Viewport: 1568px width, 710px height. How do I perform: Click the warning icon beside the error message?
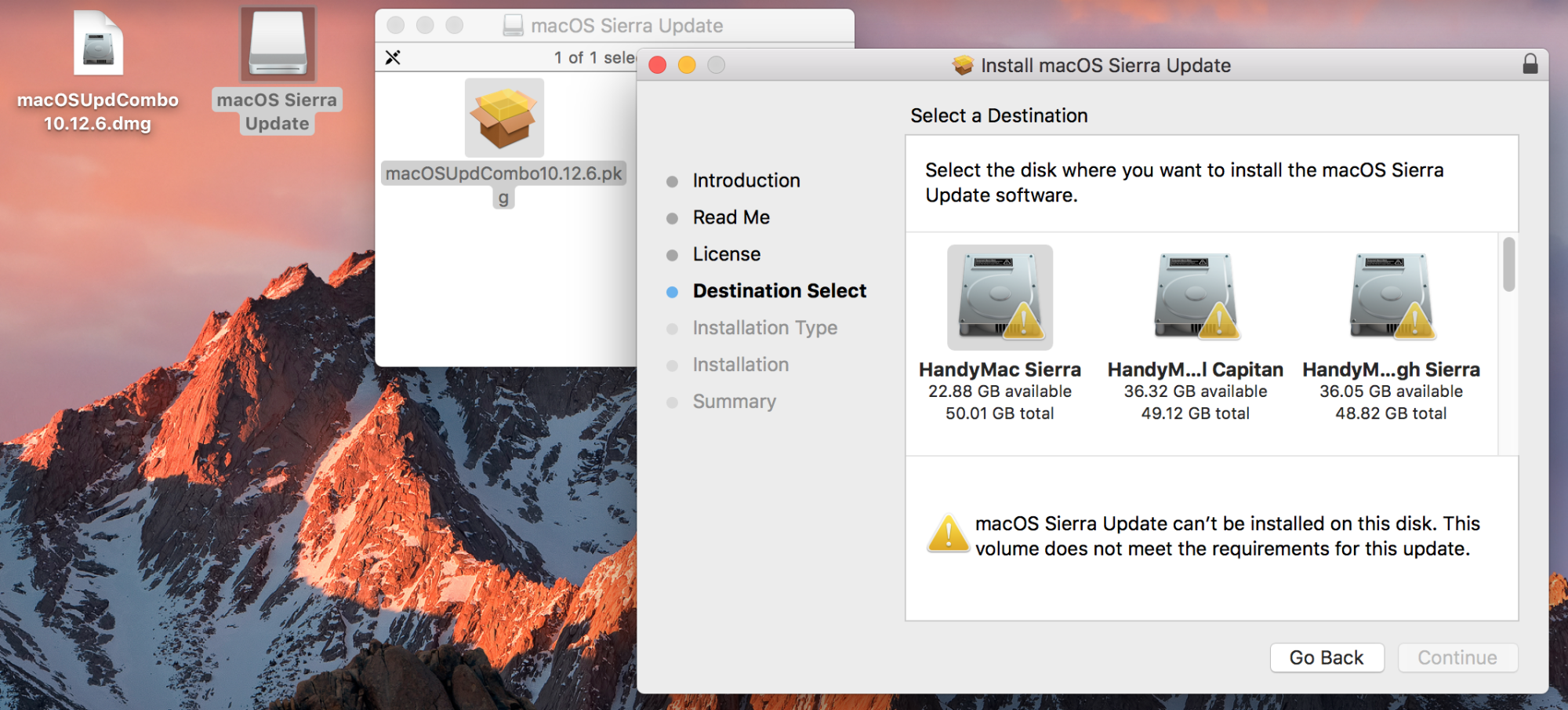tap(949, 533)
